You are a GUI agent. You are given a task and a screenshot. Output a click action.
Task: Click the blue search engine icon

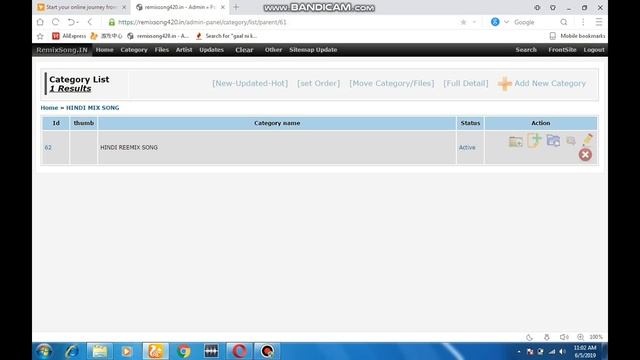pyautogui.click(x=495, y=22)
